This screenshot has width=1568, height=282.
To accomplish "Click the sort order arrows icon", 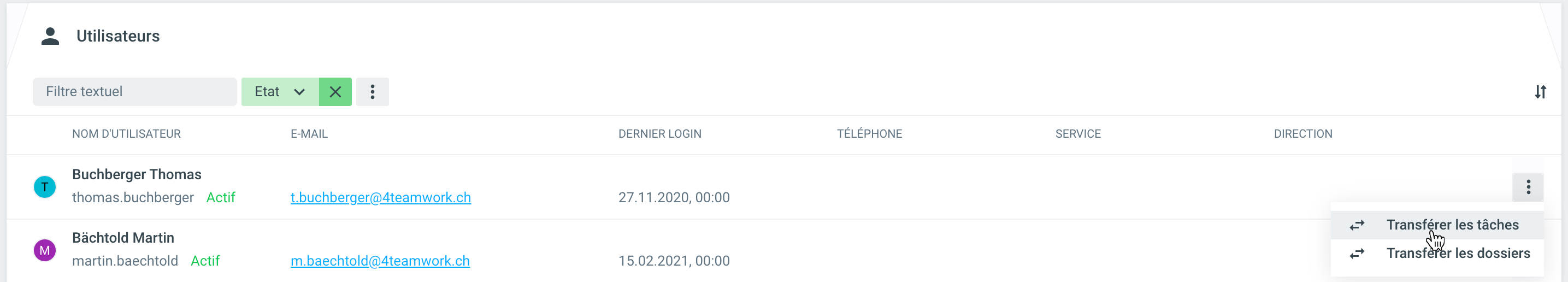I will click(x=1540, y=92).
